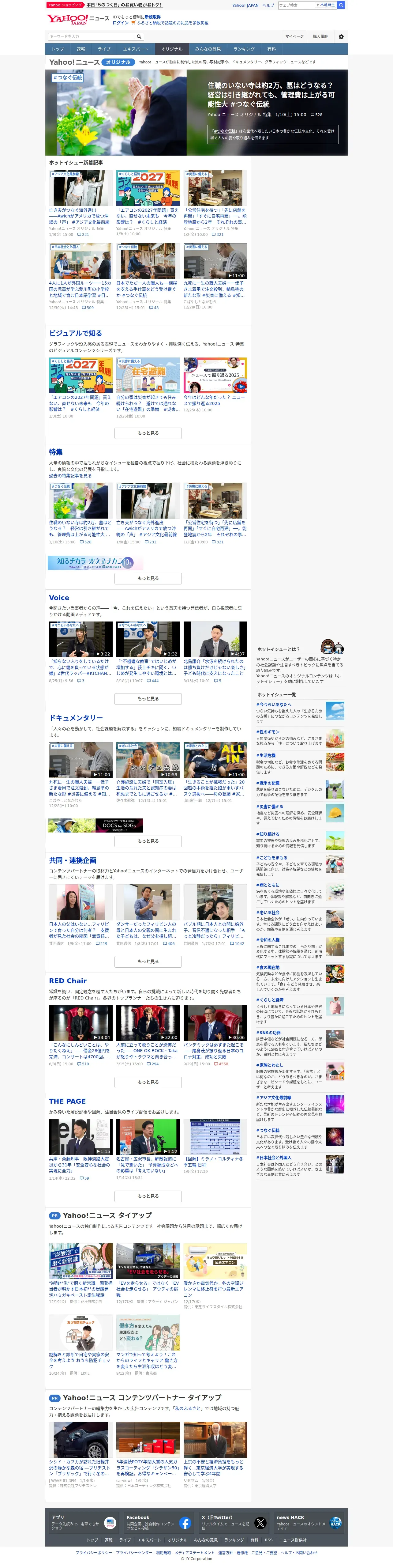
Task: Open the RSS link in footer navigation
Action: tap(268, 1540)
